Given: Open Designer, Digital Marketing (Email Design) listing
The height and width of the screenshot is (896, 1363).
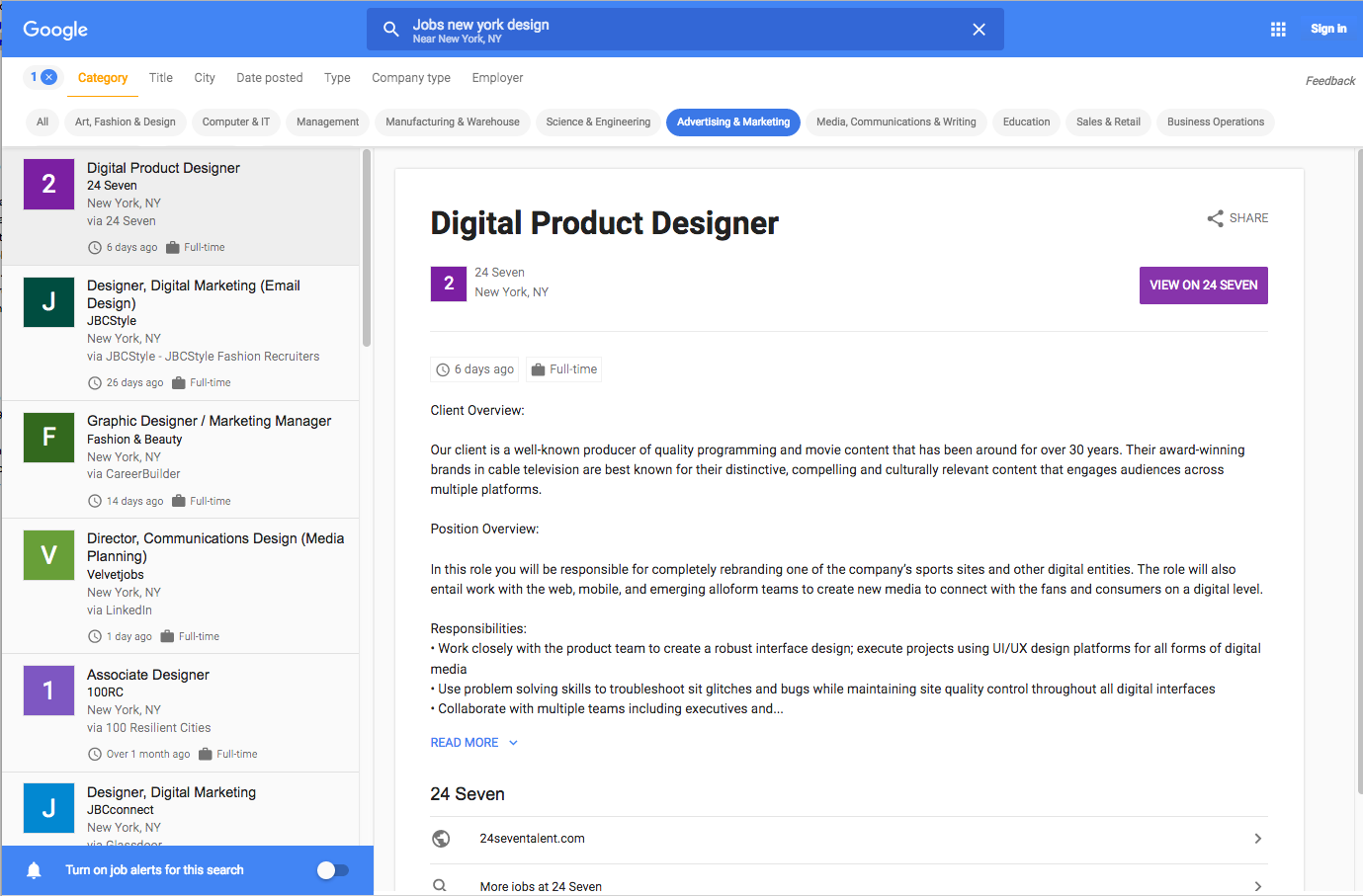Looking at the screenshot, I should [x=180, y=333].
